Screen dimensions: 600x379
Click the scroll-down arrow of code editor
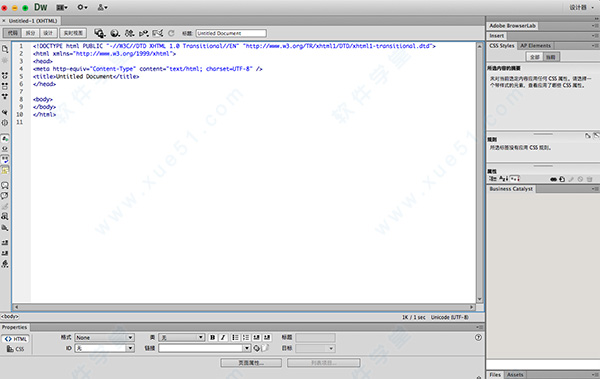click(479, 299)
